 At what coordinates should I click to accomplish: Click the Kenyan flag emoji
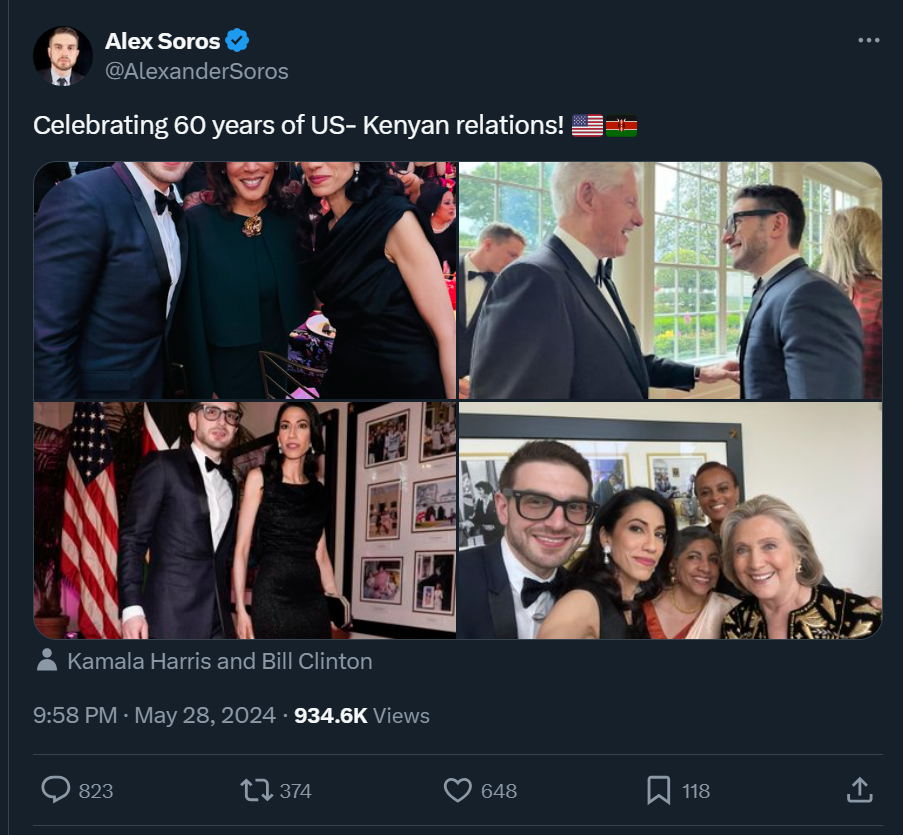pyautogui.click(x=621, y=126)
